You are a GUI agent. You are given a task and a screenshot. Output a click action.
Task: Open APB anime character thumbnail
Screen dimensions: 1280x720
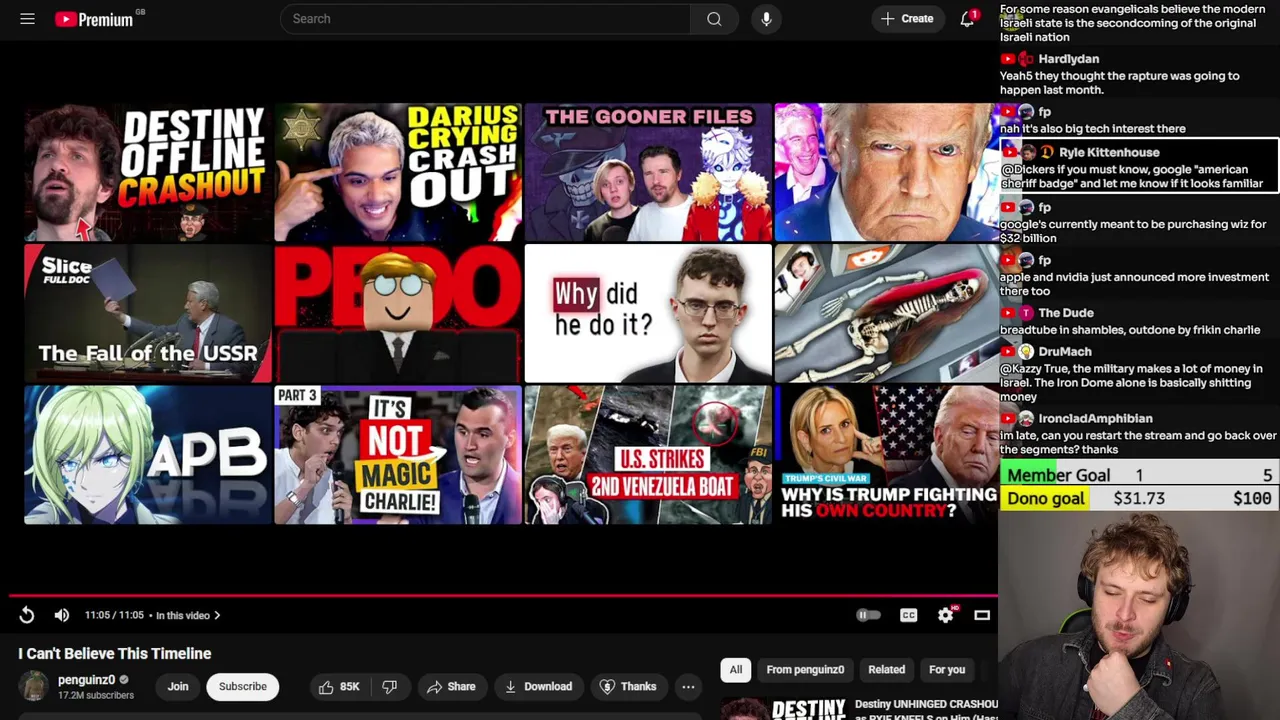pyautogui.click(x=148, y=455)
